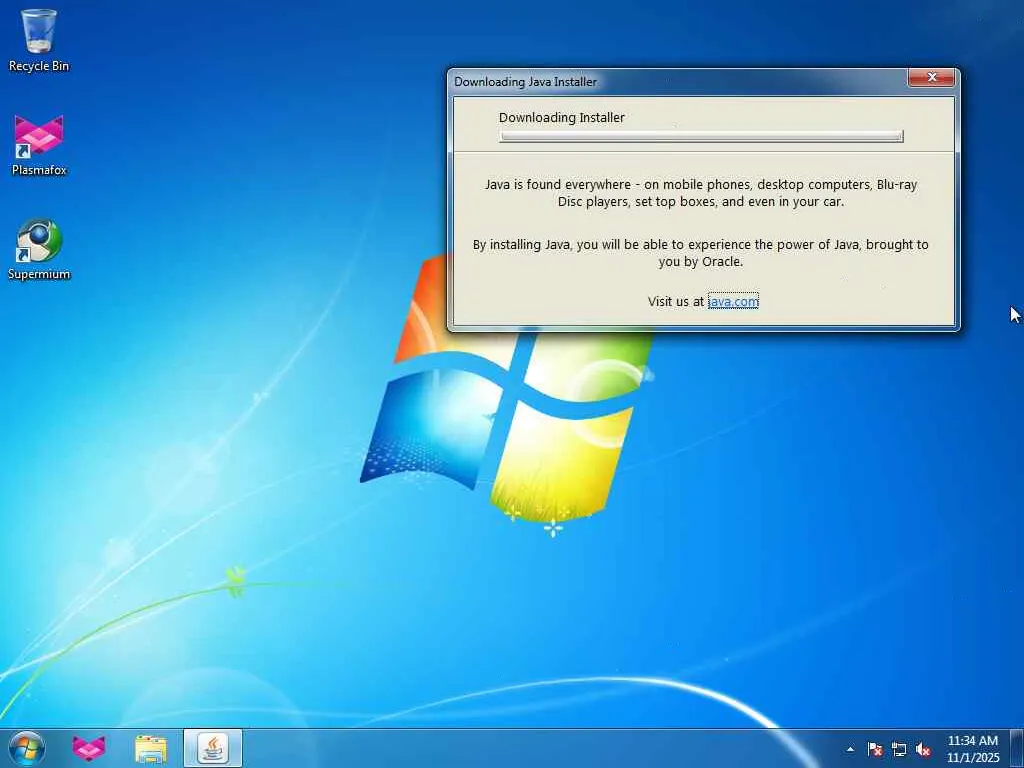Select the Plasmafox desktop shortcut
This screenshot has height=768, width=1024.
click(39, 146)
